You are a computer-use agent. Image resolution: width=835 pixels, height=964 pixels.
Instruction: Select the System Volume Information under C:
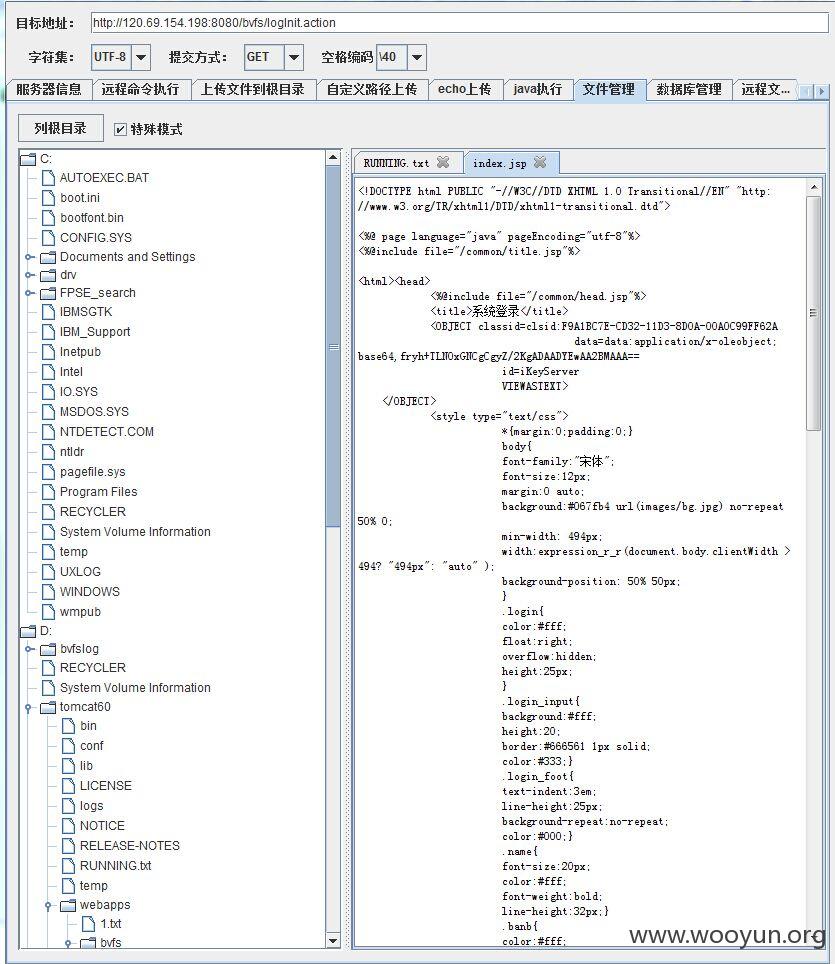pyautogui.click(x=135, y=532)
